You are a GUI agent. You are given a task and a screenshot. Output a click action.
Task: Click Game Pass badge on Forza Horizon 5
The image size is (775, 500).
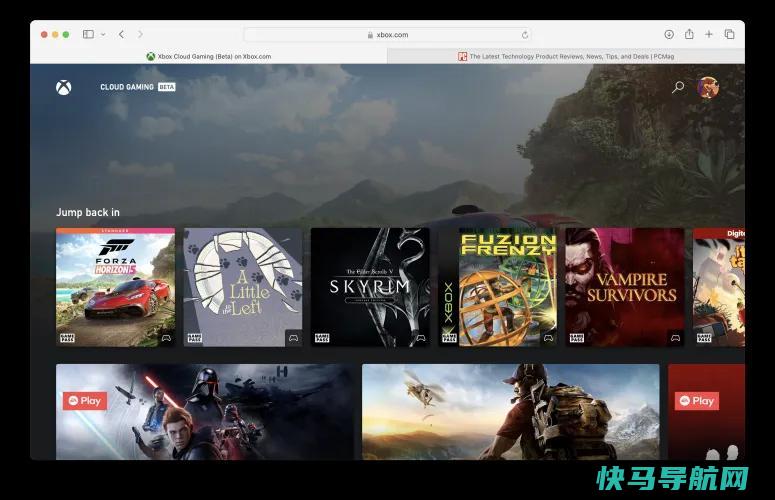point(67,338)
